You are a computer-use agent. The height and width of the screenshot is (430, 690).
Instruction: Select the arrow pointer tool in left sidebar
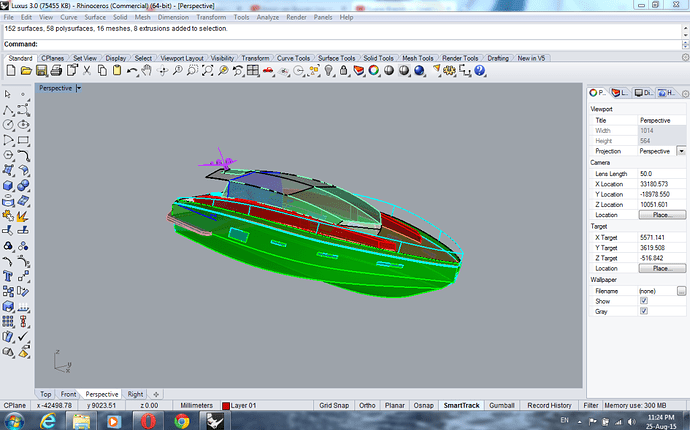pyautogui.click(x=8, y=93)
